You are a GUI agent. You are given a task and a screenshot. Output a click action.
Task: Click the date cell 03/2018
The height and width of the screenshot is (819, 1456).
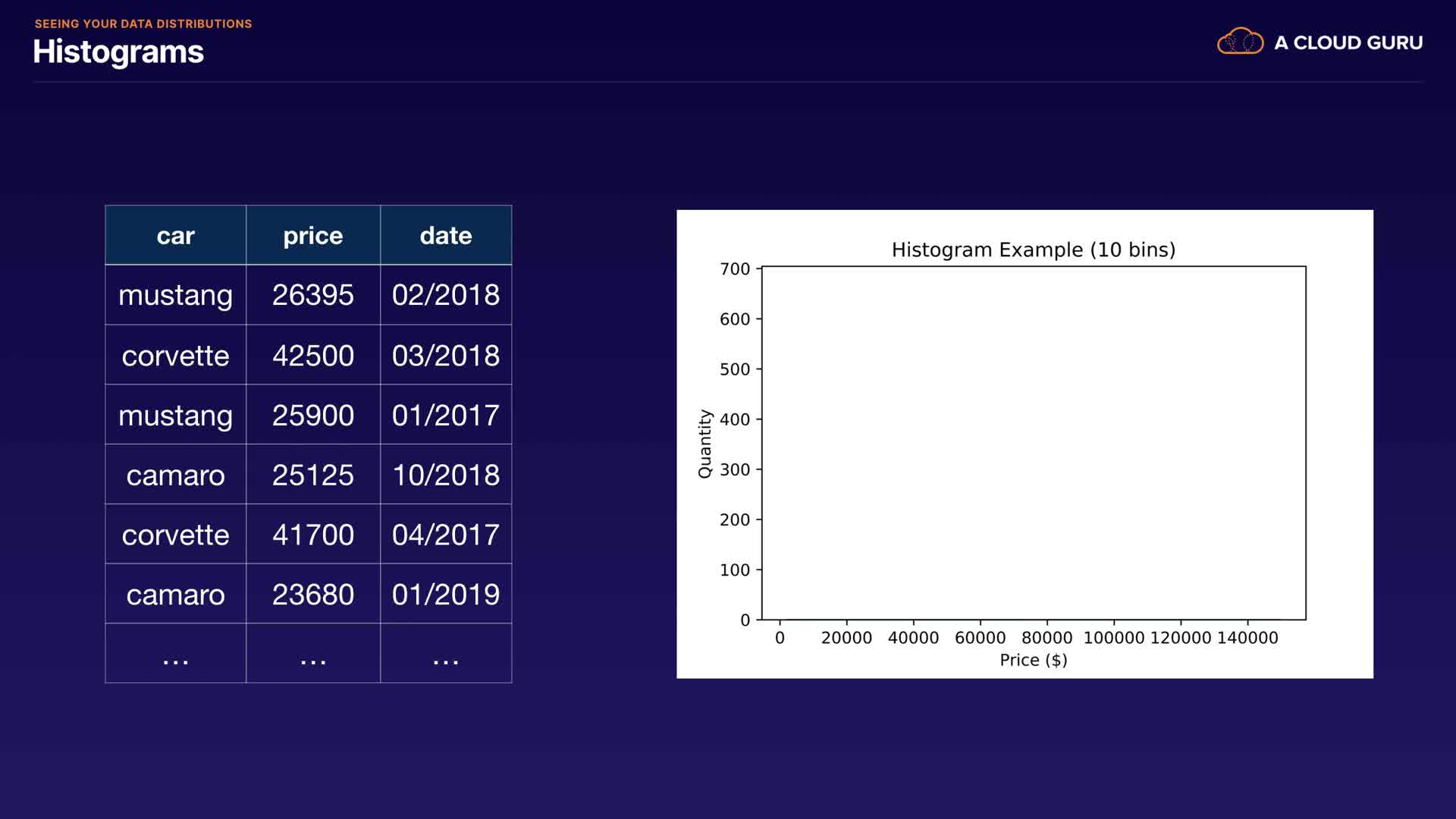[x=446, y=356]
